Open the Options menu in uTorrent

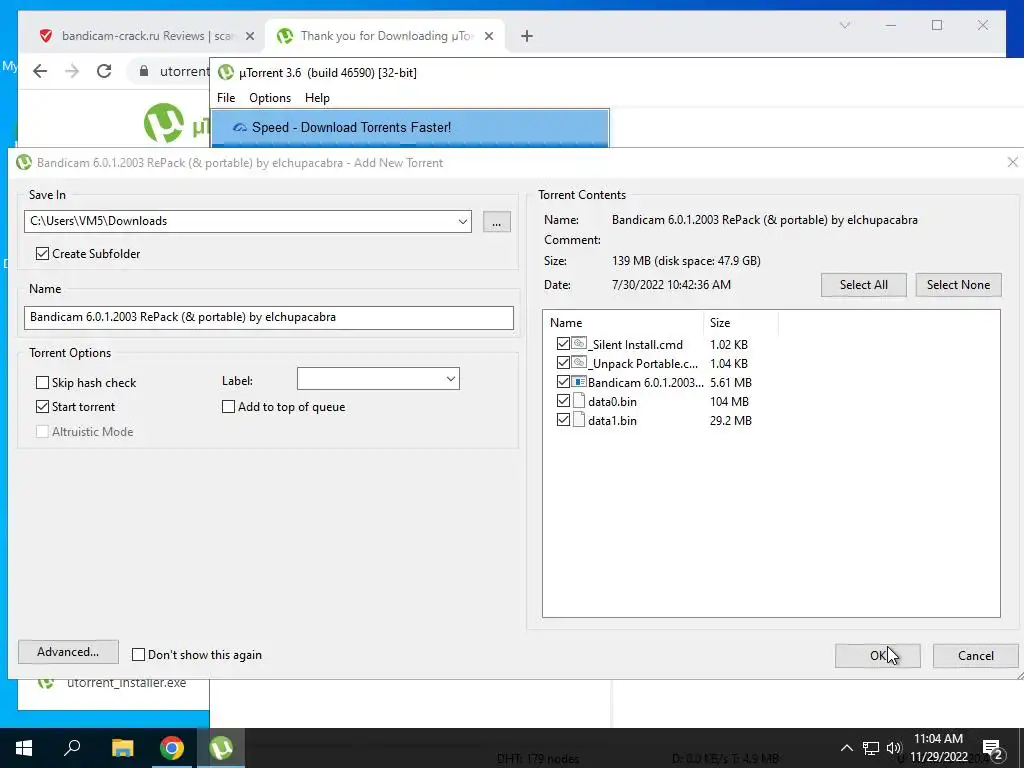click(270, 98)
